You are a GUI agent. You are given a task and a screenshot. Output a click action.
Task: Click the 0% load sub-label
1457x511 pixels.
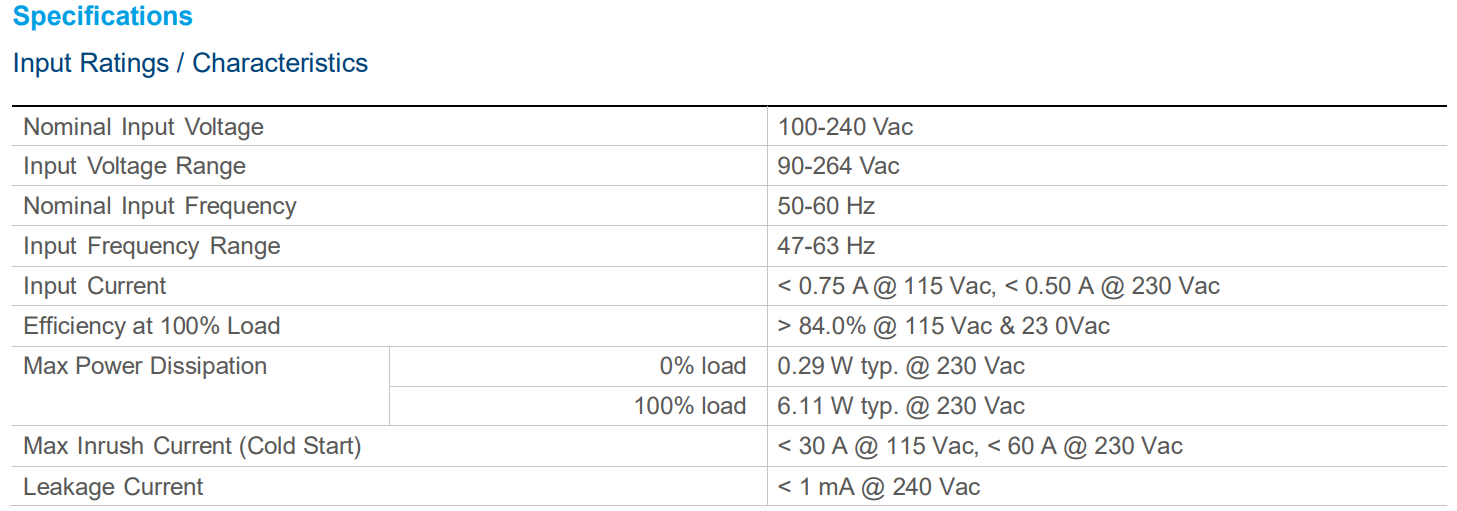(x=702, y=366)
